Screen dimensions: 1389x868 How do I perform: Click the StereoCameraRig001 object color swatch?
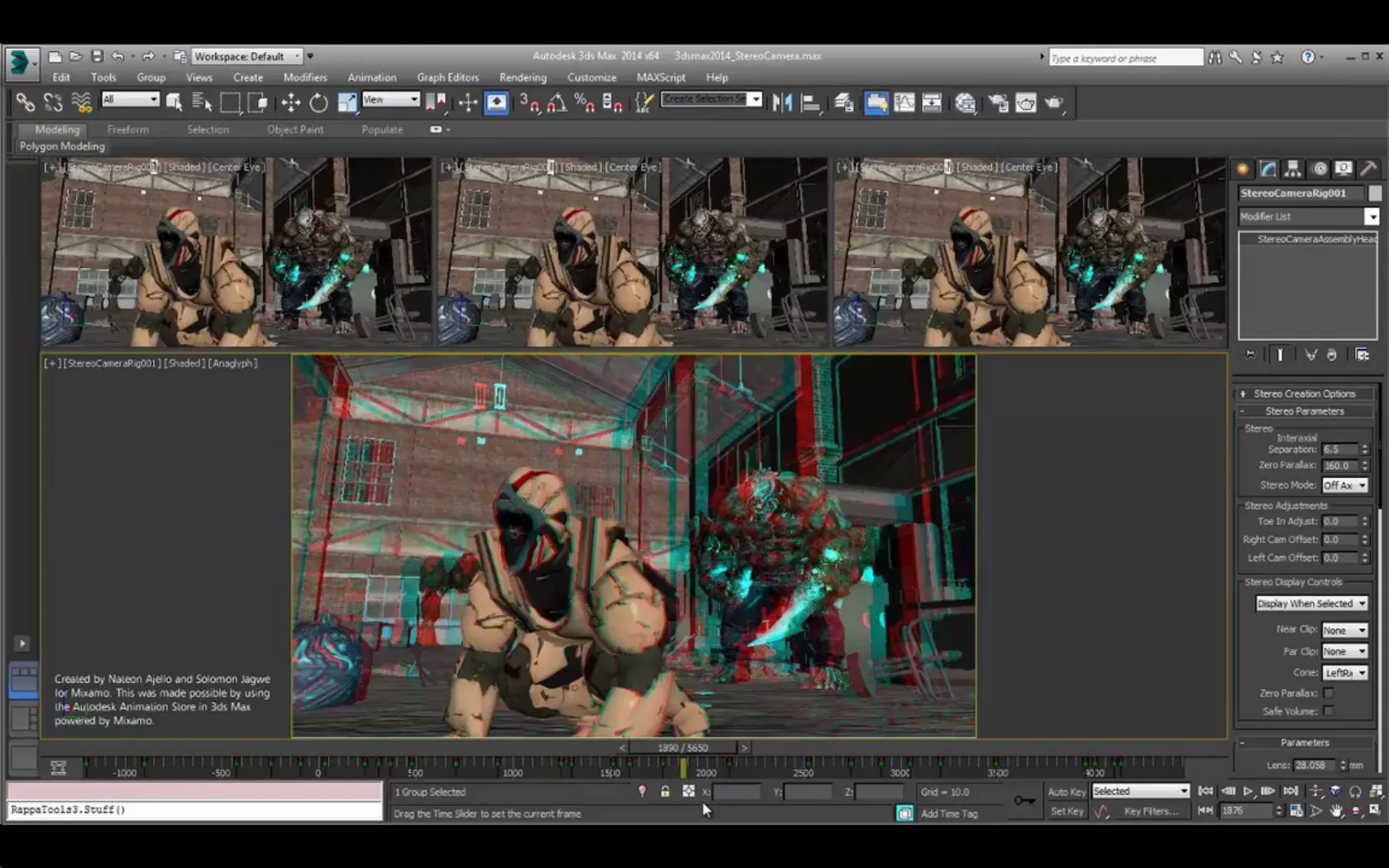click(1375, 193)
